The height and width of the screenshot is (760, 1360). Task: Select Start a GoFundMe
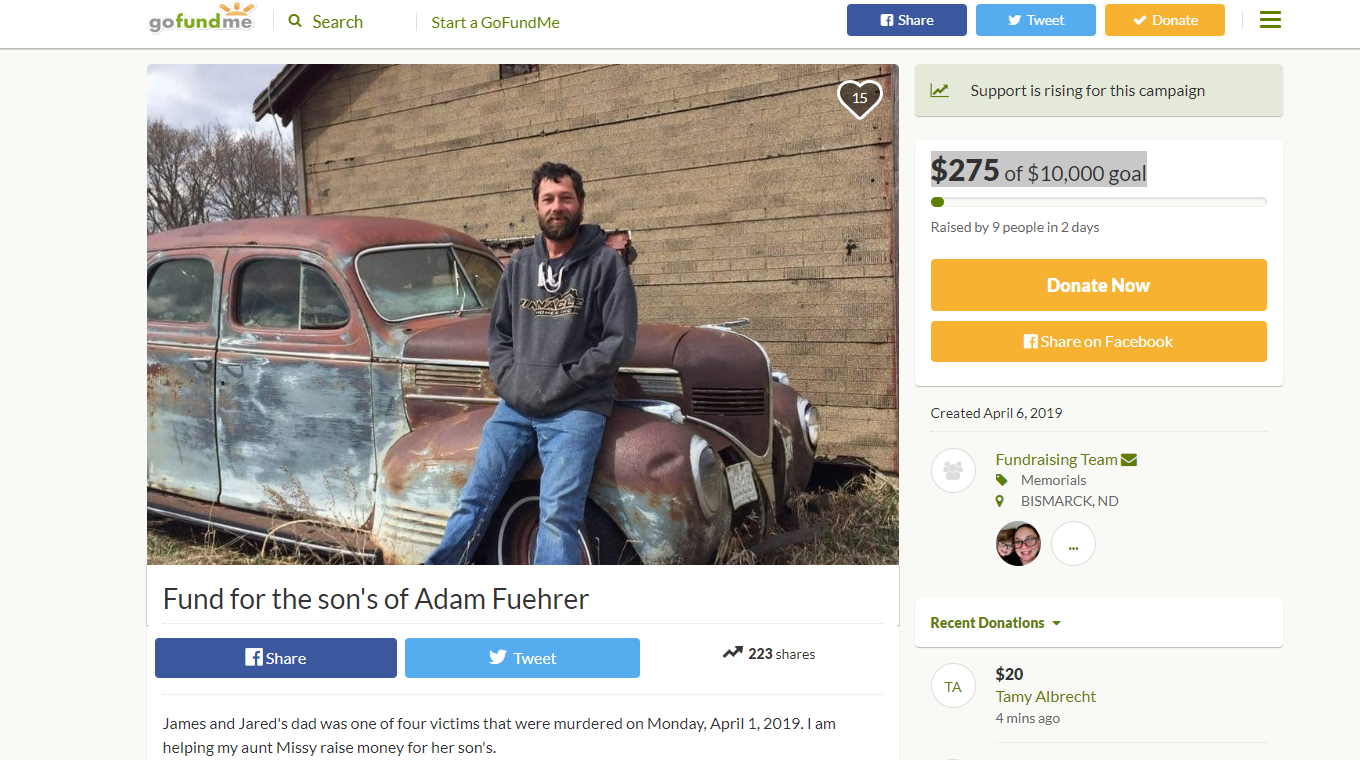495,21
